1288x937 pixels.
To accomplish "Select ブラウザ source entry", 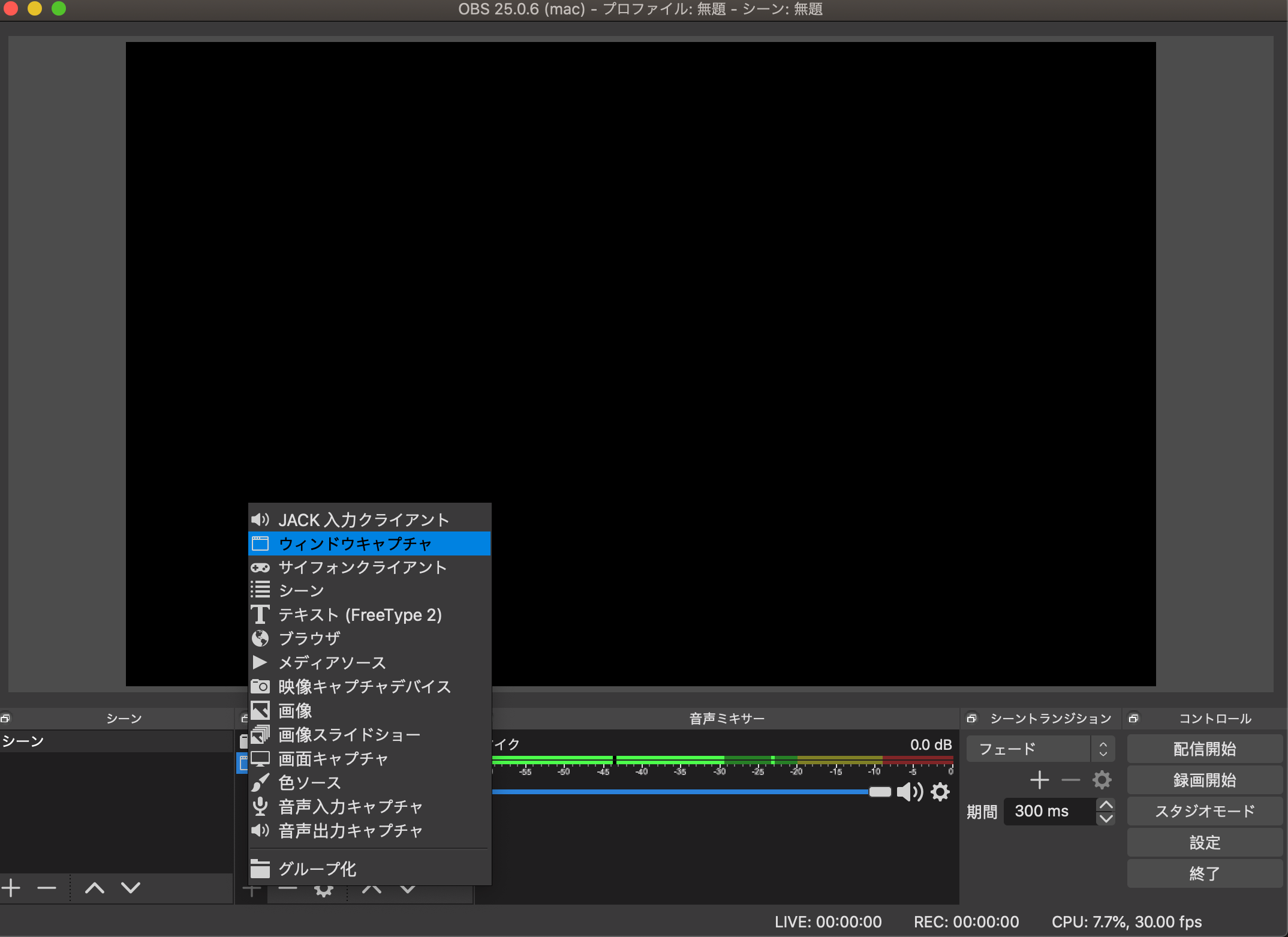I will click(369, 639).
